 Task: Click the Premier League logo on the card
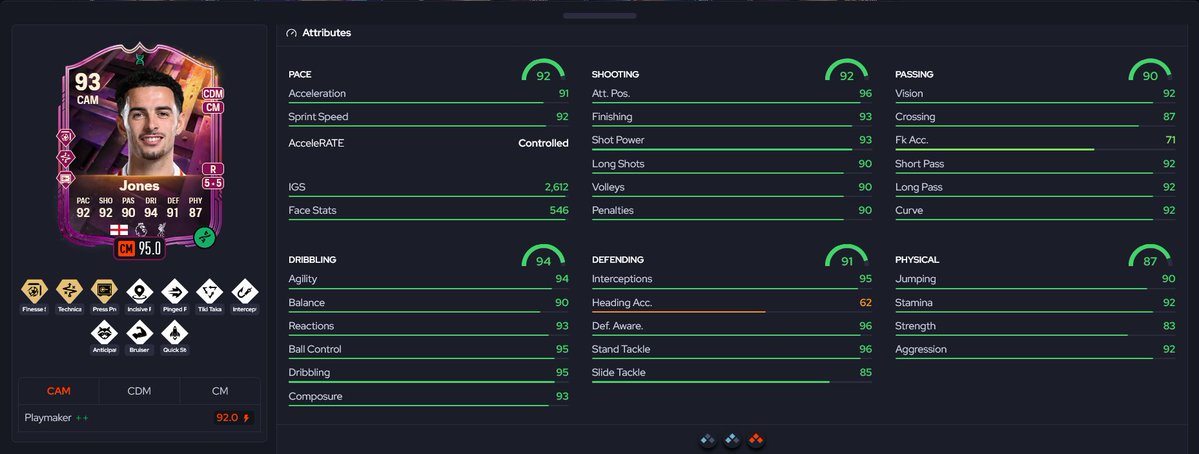point(141,229)
